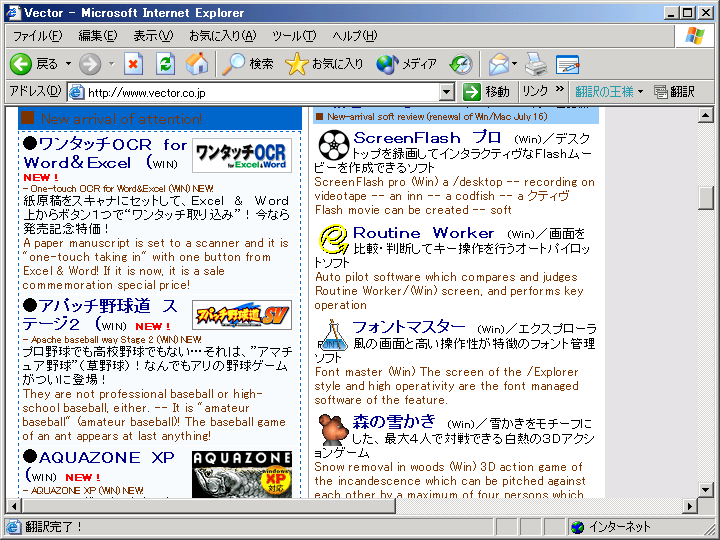Screen dimensions: 720x540
Task: Click the Internet zone globe in status bar
Action: point(577,527)
